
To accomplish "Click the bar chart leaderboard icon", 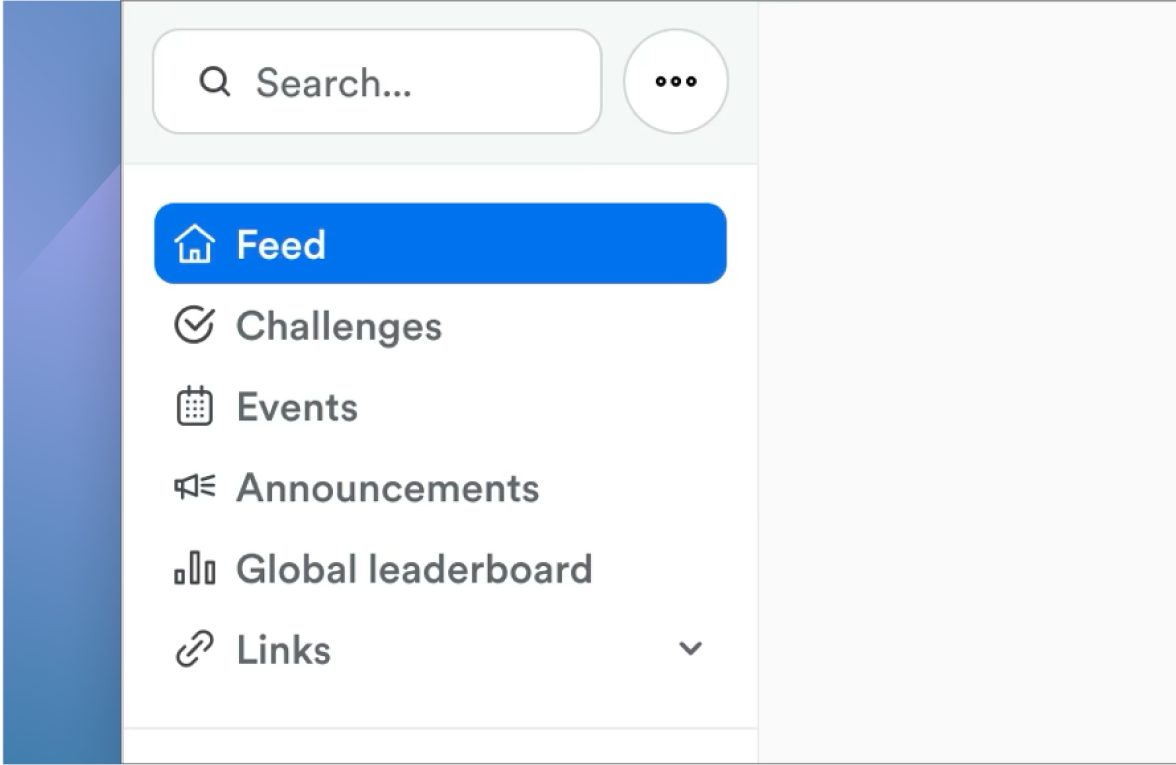I will 194,568.
